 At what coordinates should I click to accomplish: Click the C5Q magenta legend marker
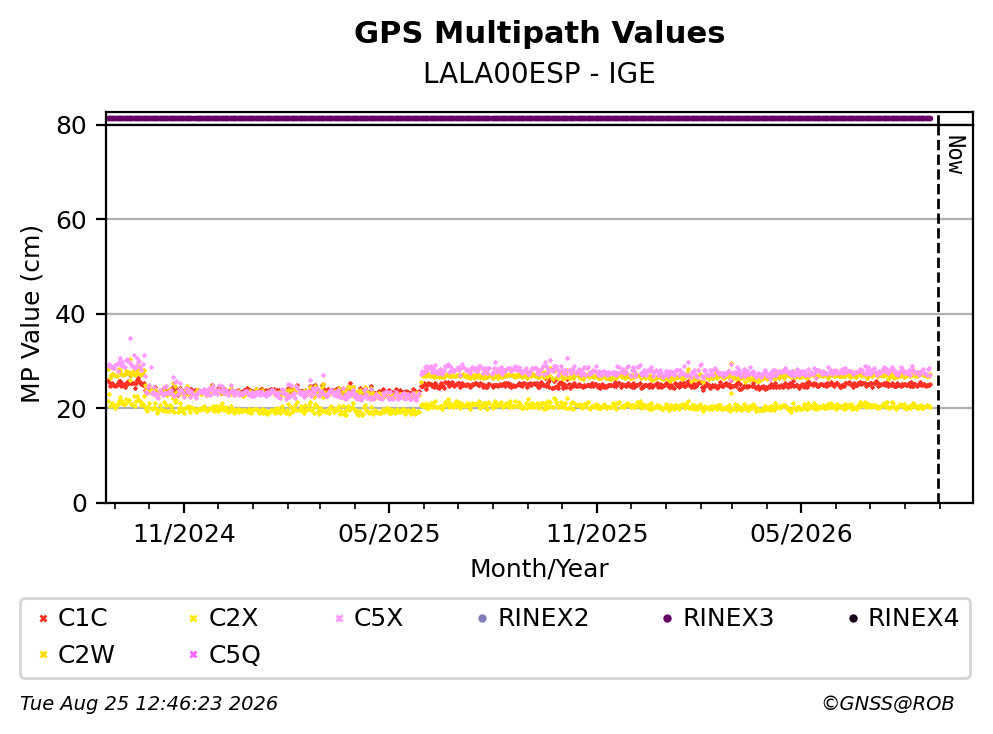[194, 655]
